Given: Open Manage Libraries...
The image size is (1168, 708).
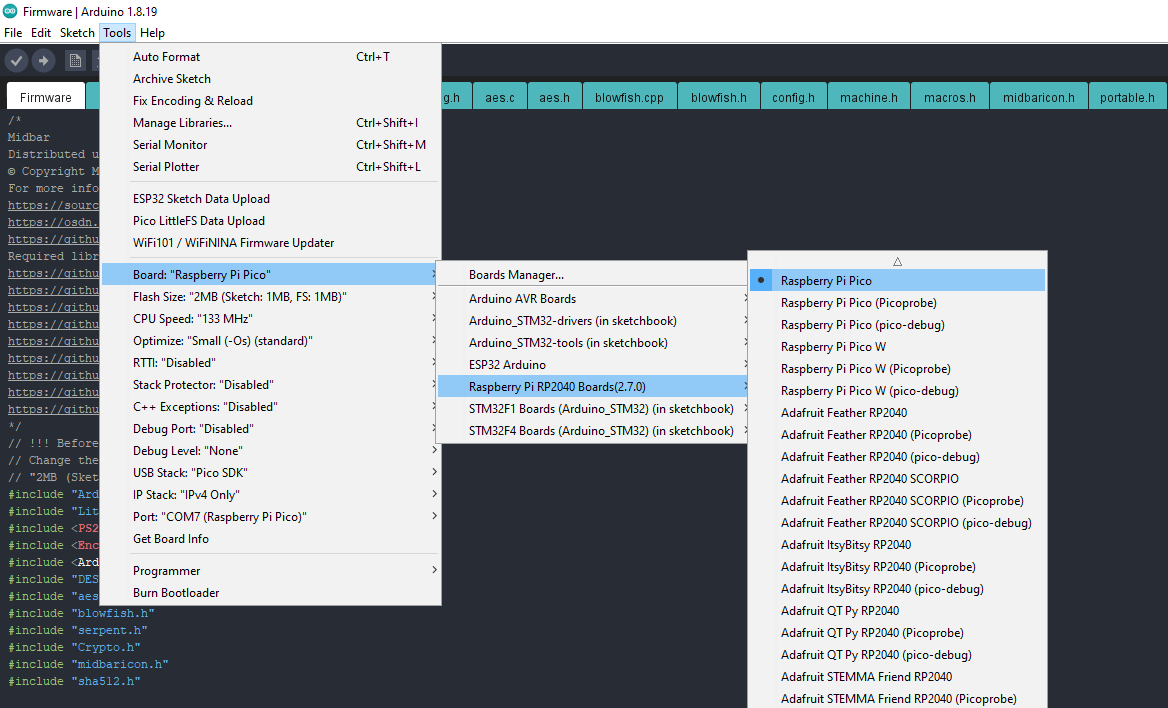Looking at the screenshot, I should tap(271, 123).
